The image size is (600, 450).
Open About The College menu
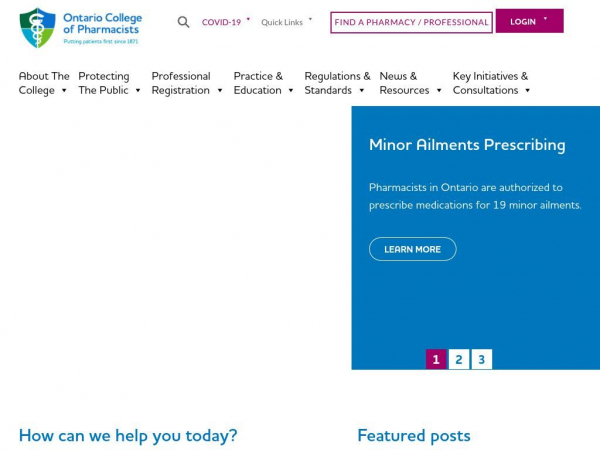click(44, 83)
